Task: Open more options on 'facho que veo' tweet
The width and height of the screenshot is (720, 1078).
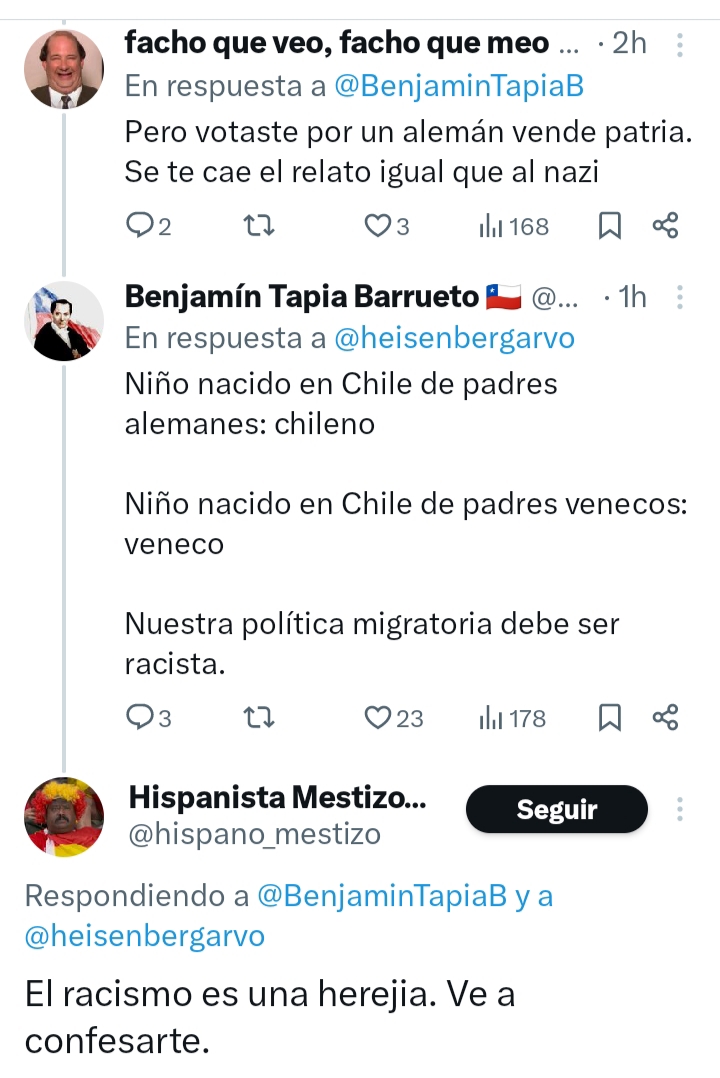Action: 680,45
